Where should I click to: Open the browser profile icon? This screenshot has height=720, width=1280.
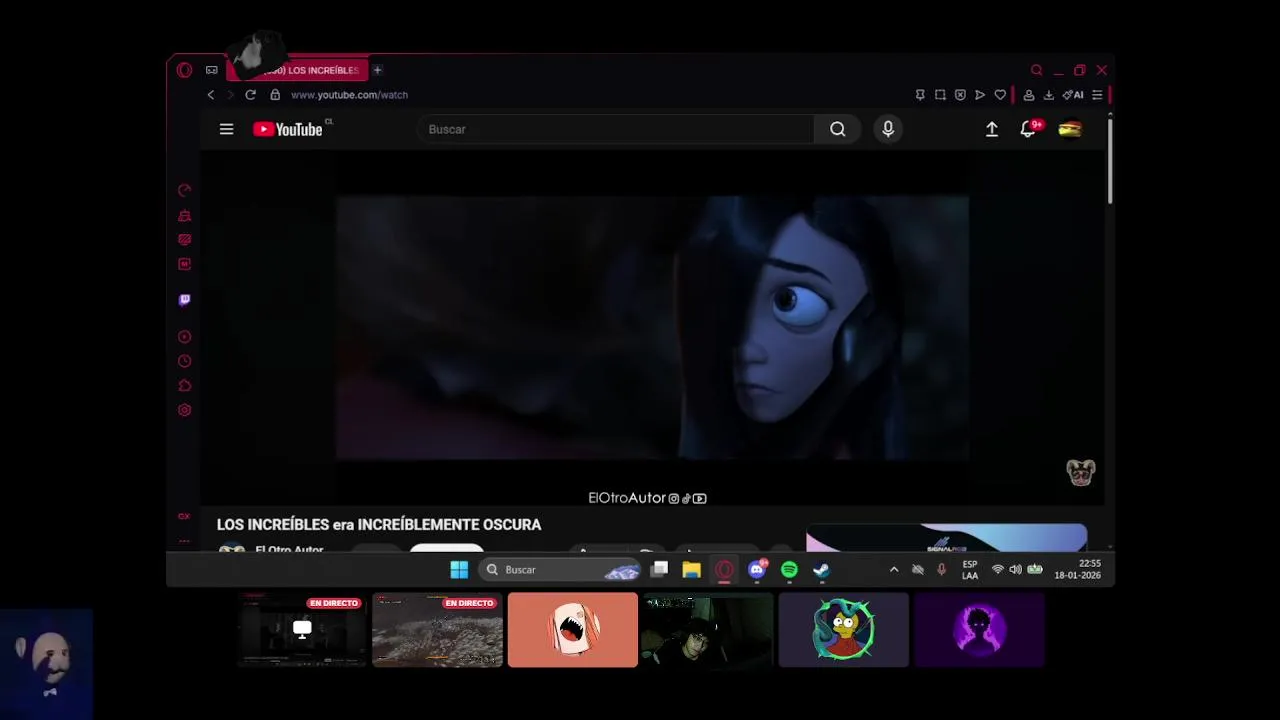pyautogui.click(x=1028, y=95)
